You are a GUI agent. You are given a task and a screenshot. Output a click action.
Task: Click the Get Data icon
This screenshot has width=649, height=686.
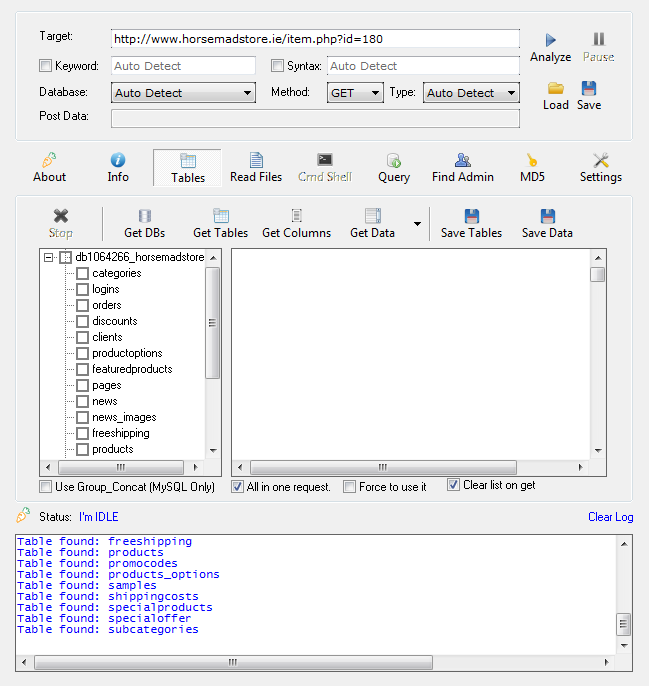coord(372,216)
